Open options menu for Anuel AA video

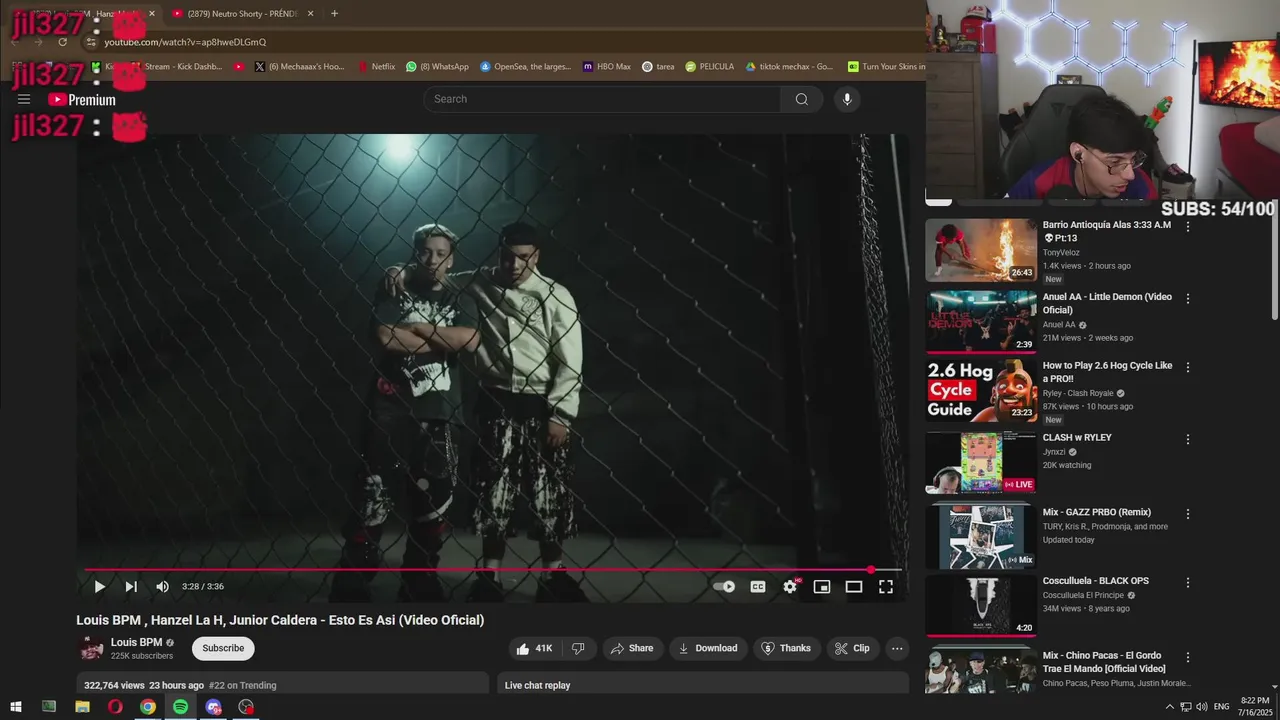pyautogui.click(x=1188, y=299)
